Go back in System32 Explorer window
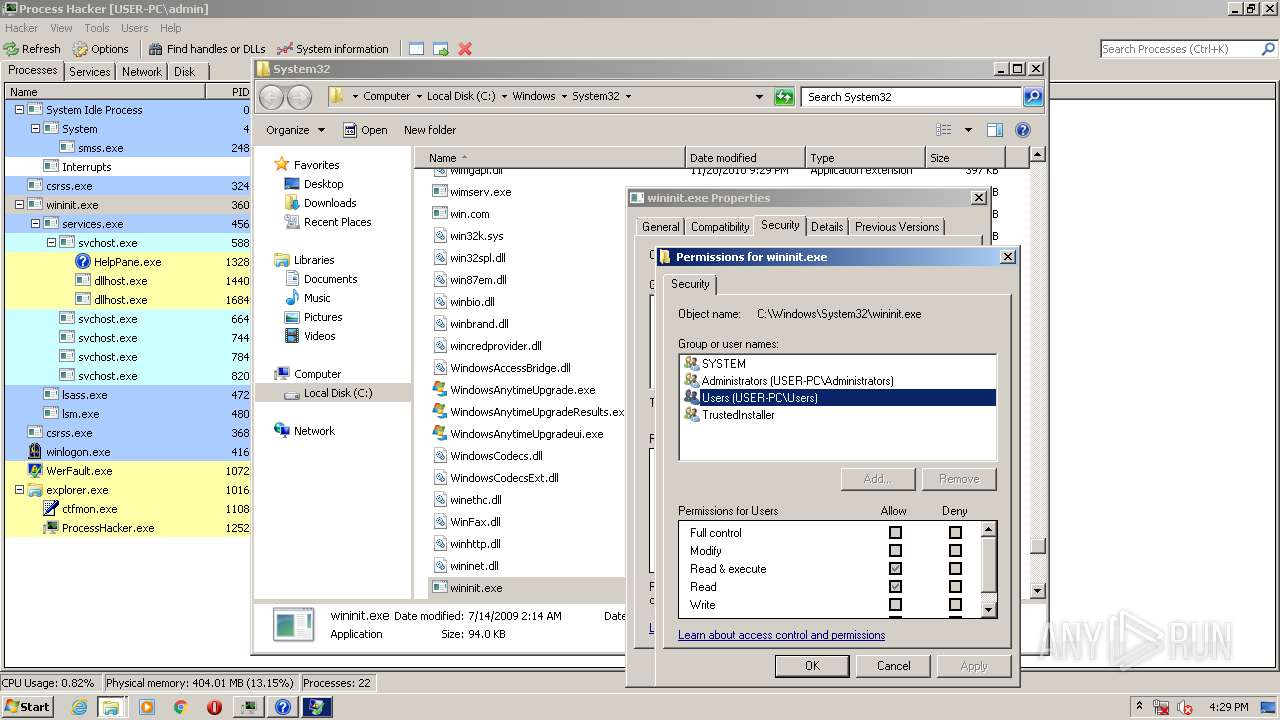This screenshot has height=720, width=1280. 272,97
